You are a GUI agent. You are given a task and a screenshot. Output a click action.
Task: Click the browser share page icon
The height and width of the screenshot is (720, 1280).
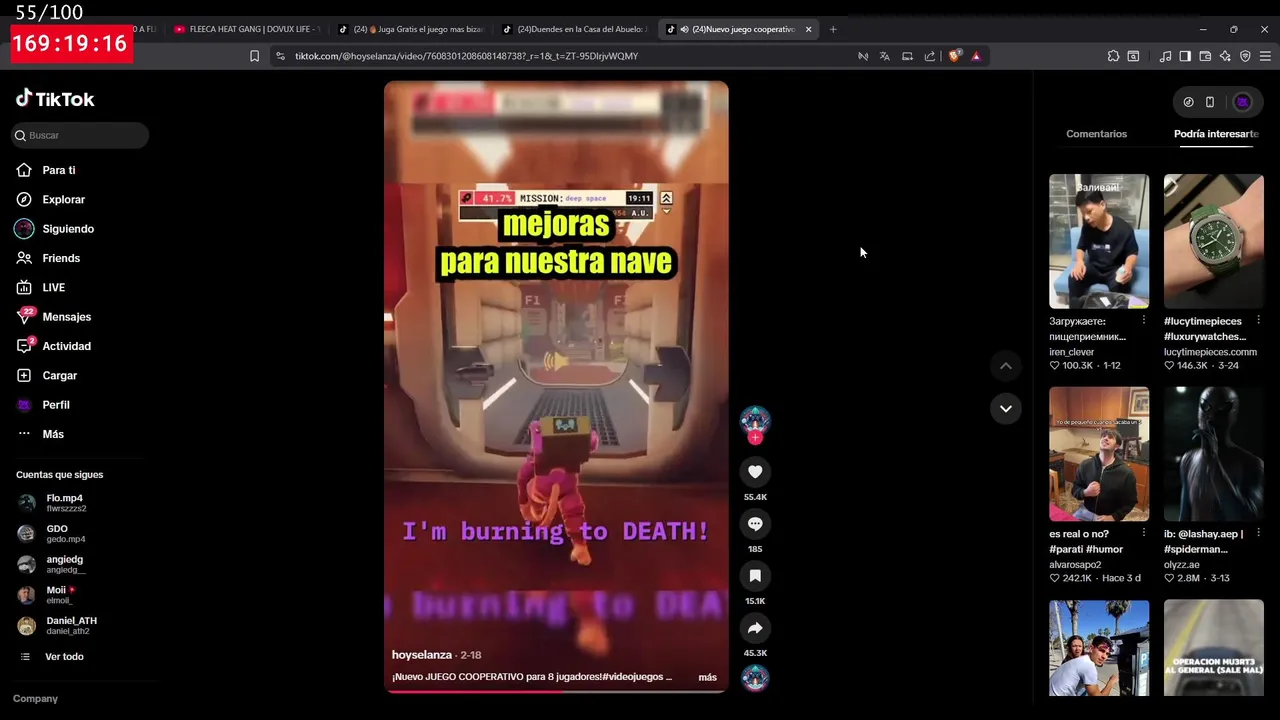coord(929,56)
